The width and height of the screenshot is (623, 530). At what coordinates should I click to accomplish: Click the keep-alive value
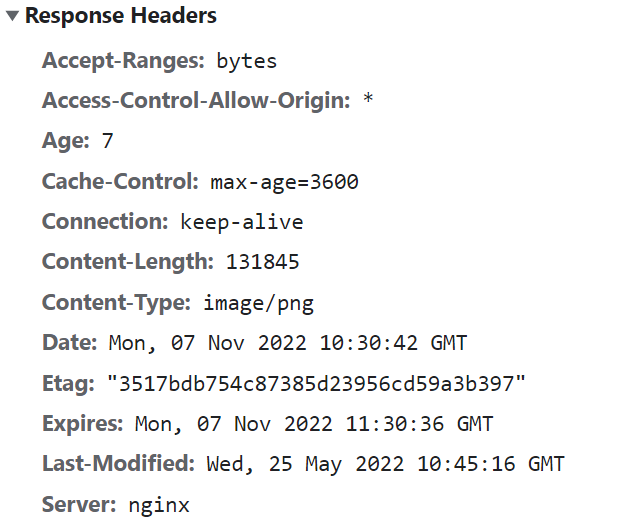click(242, 223)
